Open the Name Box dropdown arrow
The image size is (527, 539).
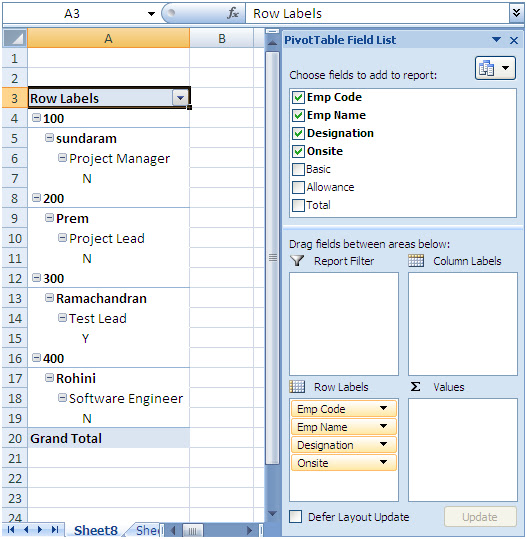(x=151, y=14)
